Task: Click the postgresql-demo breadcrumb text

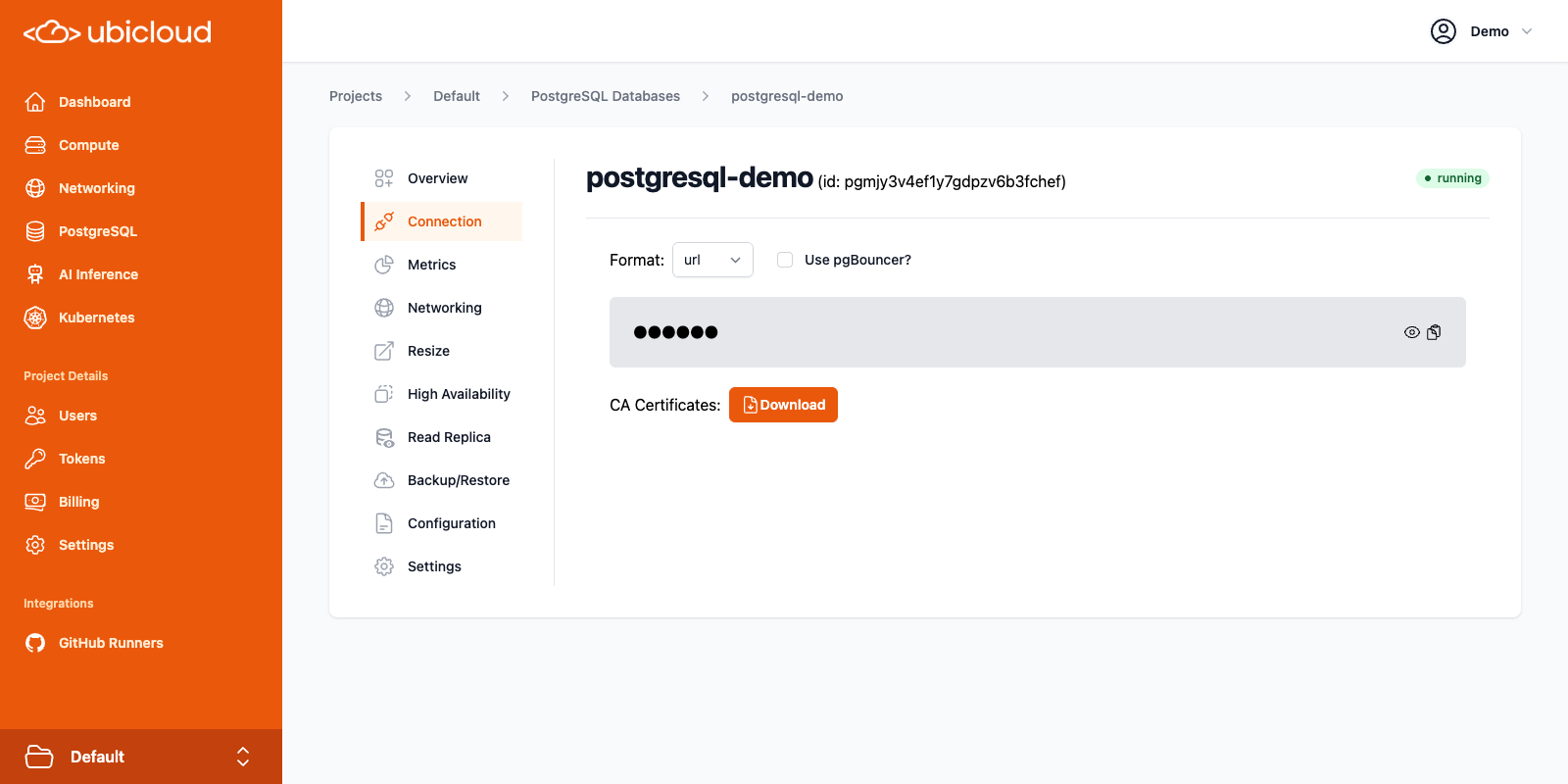Action: coord(787,96)
